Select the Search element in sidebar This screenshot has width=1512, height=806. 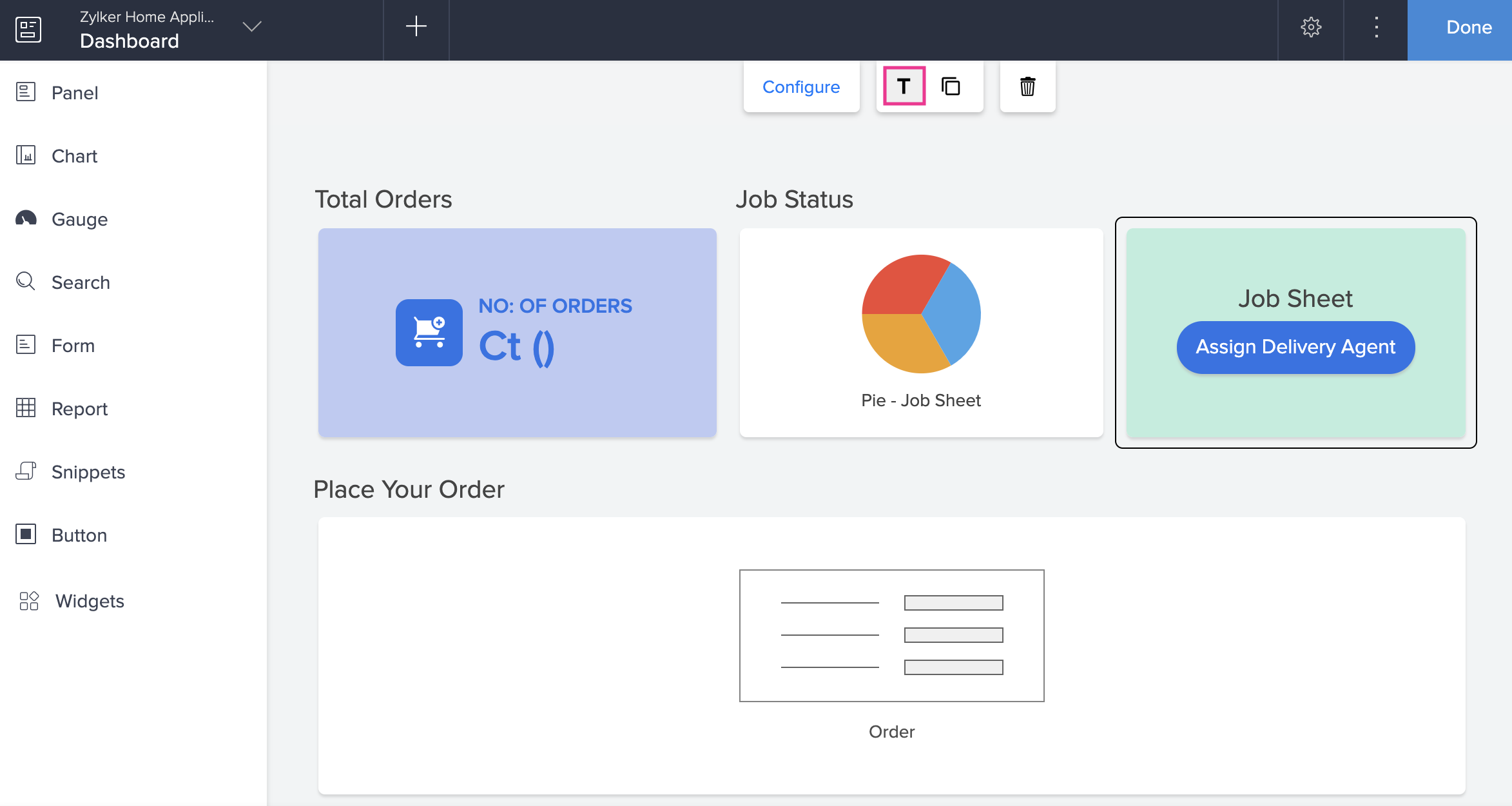pyautogui.click(x=80, y=282)
